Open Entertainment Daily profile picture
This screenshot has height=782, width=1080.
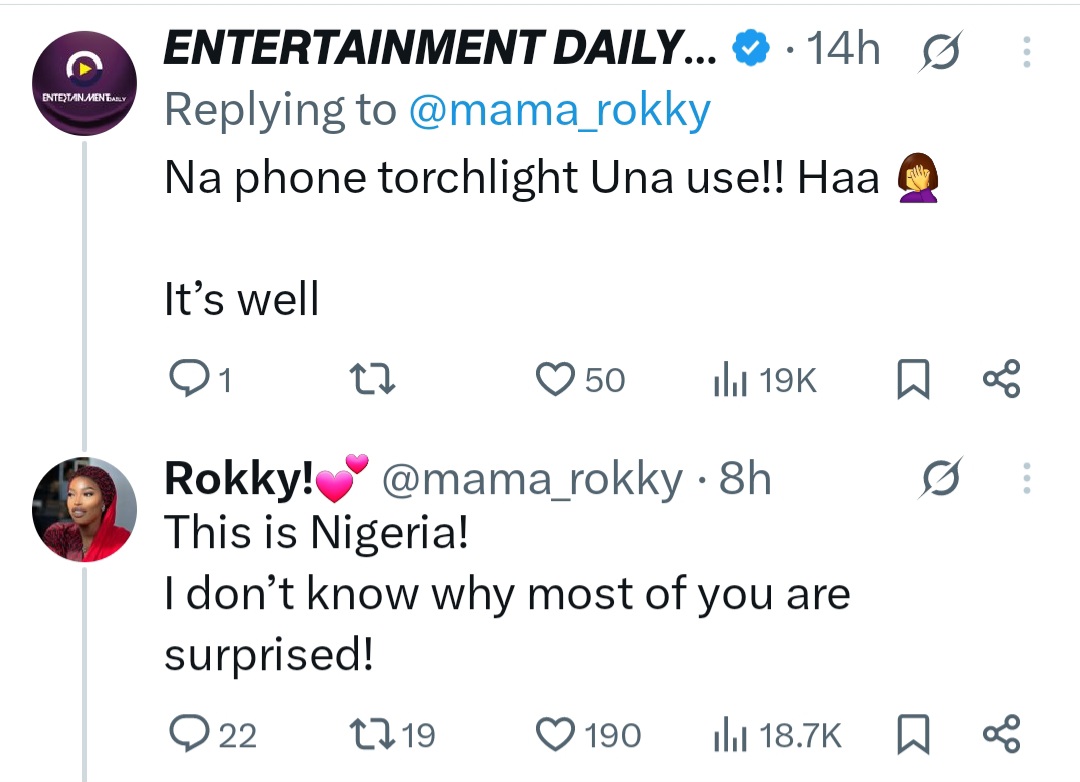click(x=84, y=83)
